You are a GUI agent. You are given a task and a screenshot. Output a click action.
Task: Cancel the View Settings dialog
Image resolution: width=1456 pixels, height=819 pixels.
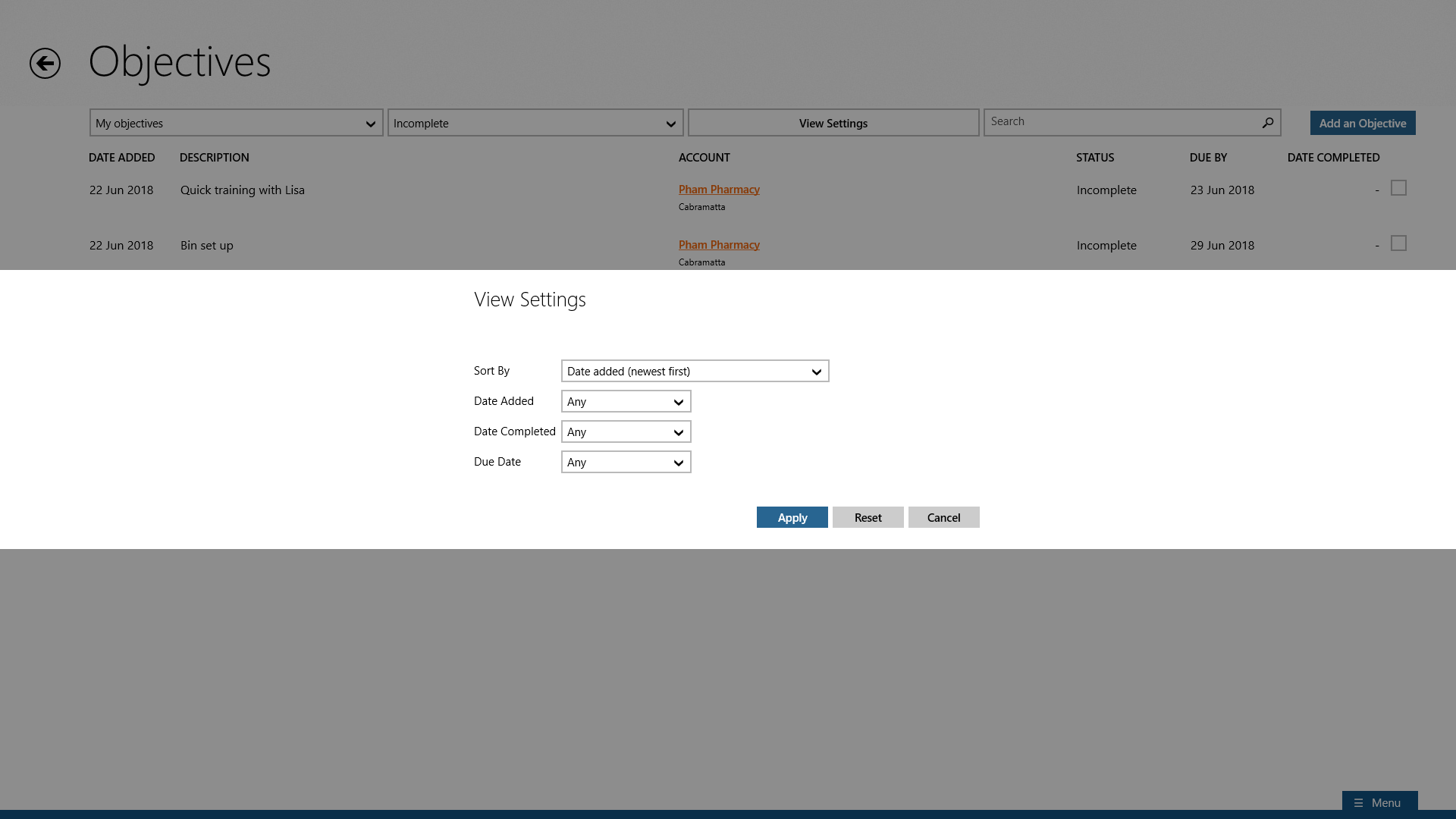(943, 517)
